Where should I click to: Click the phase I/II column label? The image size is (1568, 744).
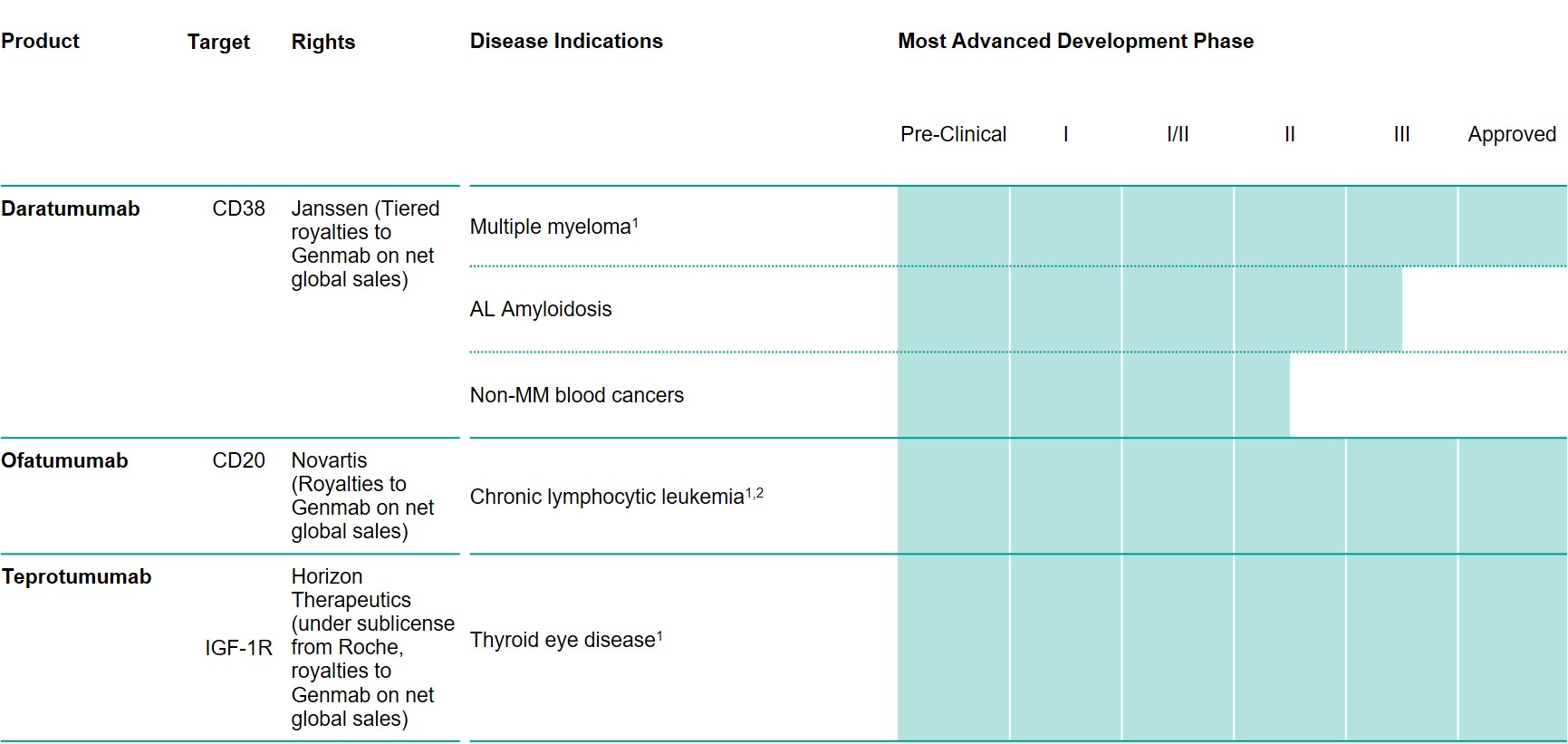[1178, 135]
